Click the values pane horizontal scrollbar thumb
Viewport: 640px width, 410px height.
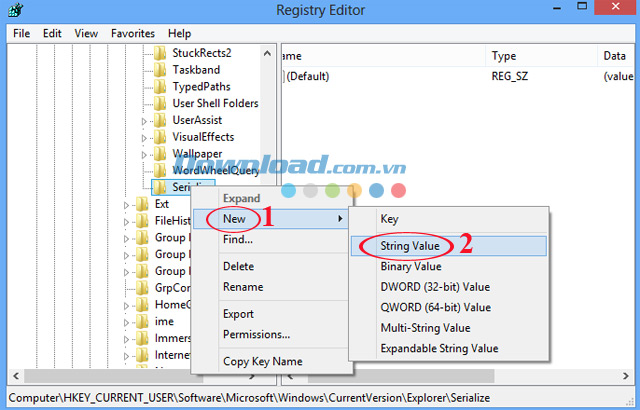401,376
